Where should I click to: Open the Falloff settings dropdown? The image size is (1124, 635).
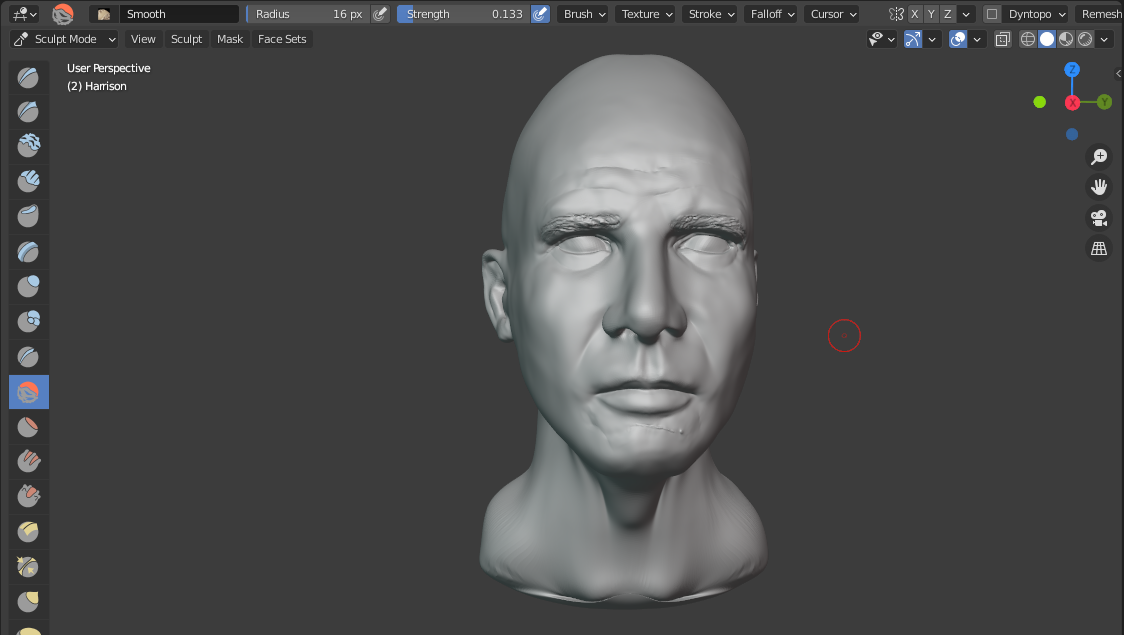click(772, 14)
